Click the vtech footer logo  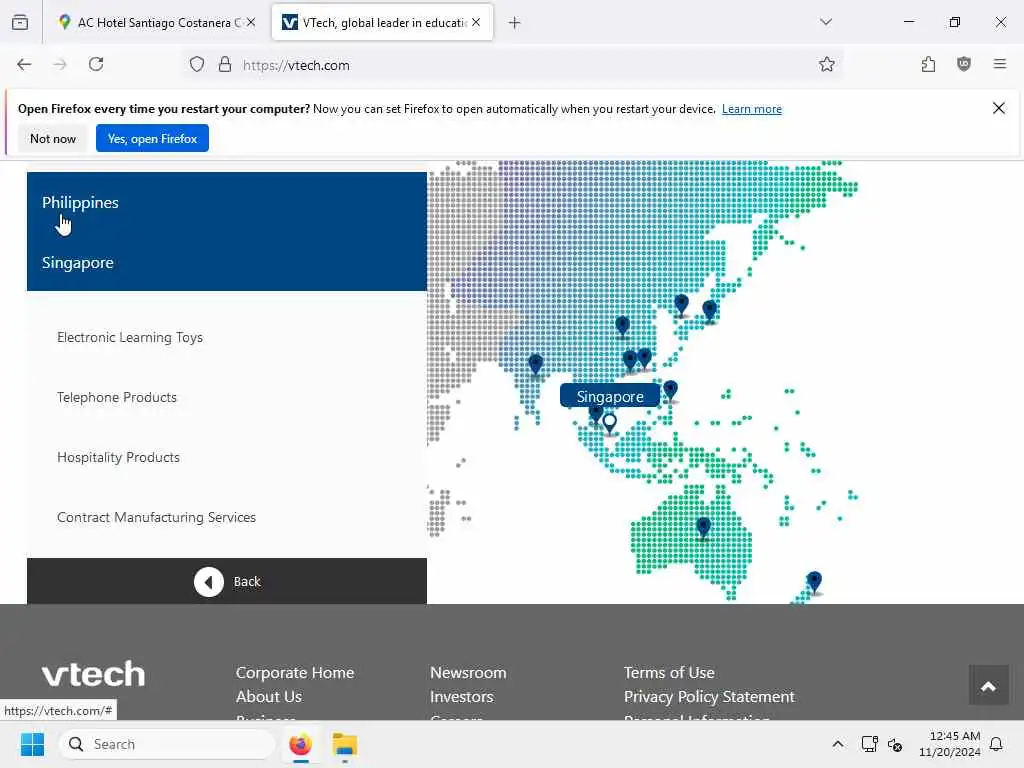pyautogui.click(x=93, y=674)
